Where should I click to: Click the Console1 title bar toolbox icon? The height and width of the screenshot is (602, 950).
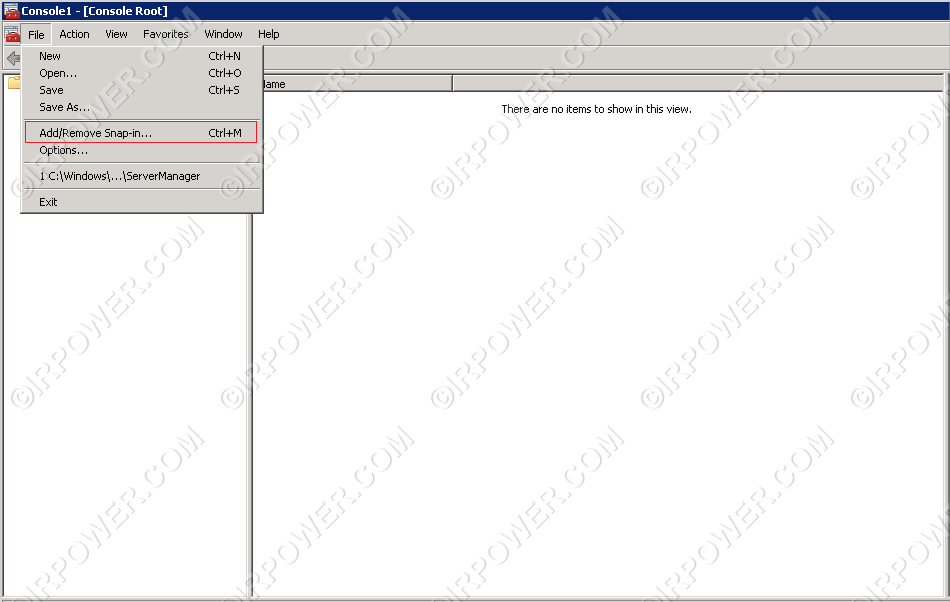11,11
